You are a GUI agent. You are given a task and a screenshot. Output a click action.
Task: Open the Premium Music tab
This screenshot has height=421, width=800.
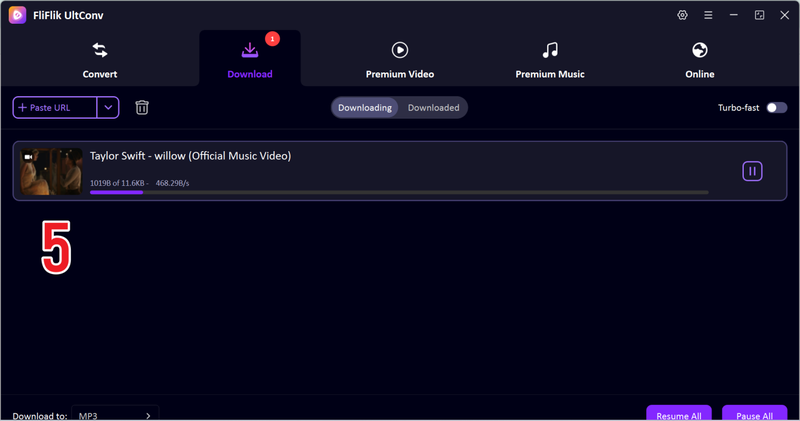coord(549,59)
